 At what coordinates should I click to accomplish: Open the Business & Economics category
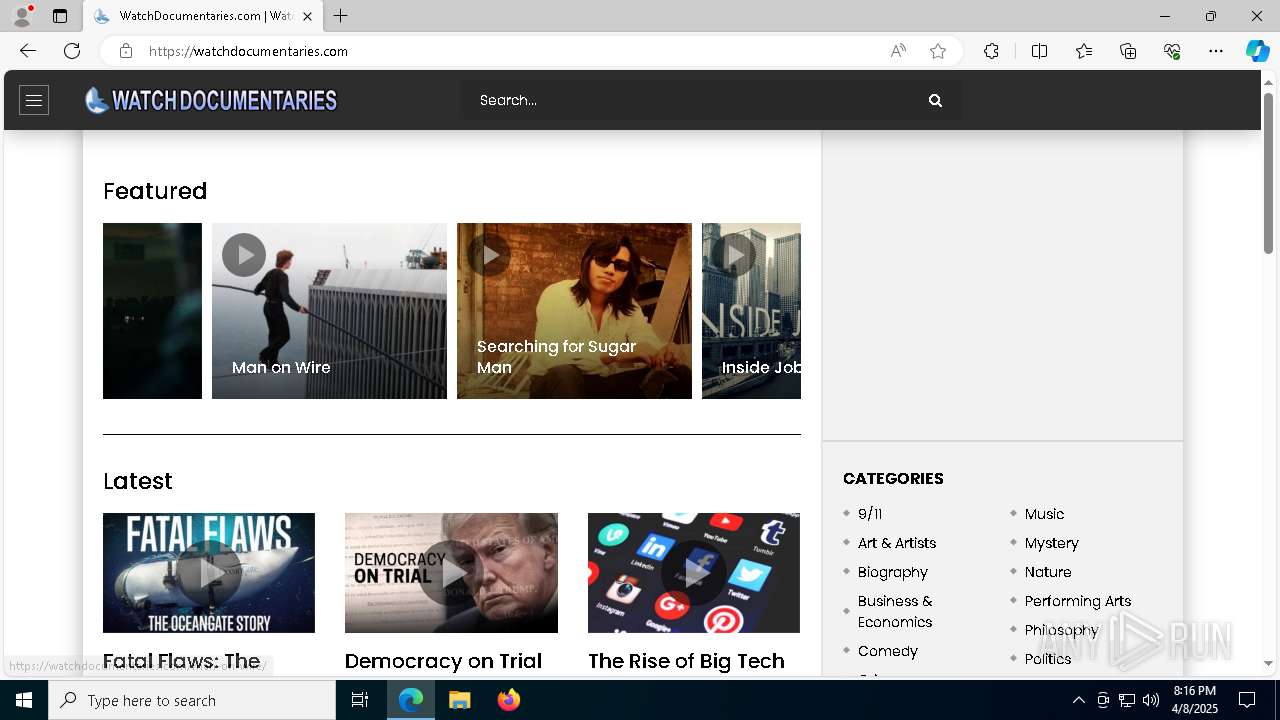[x=895, y=611]
